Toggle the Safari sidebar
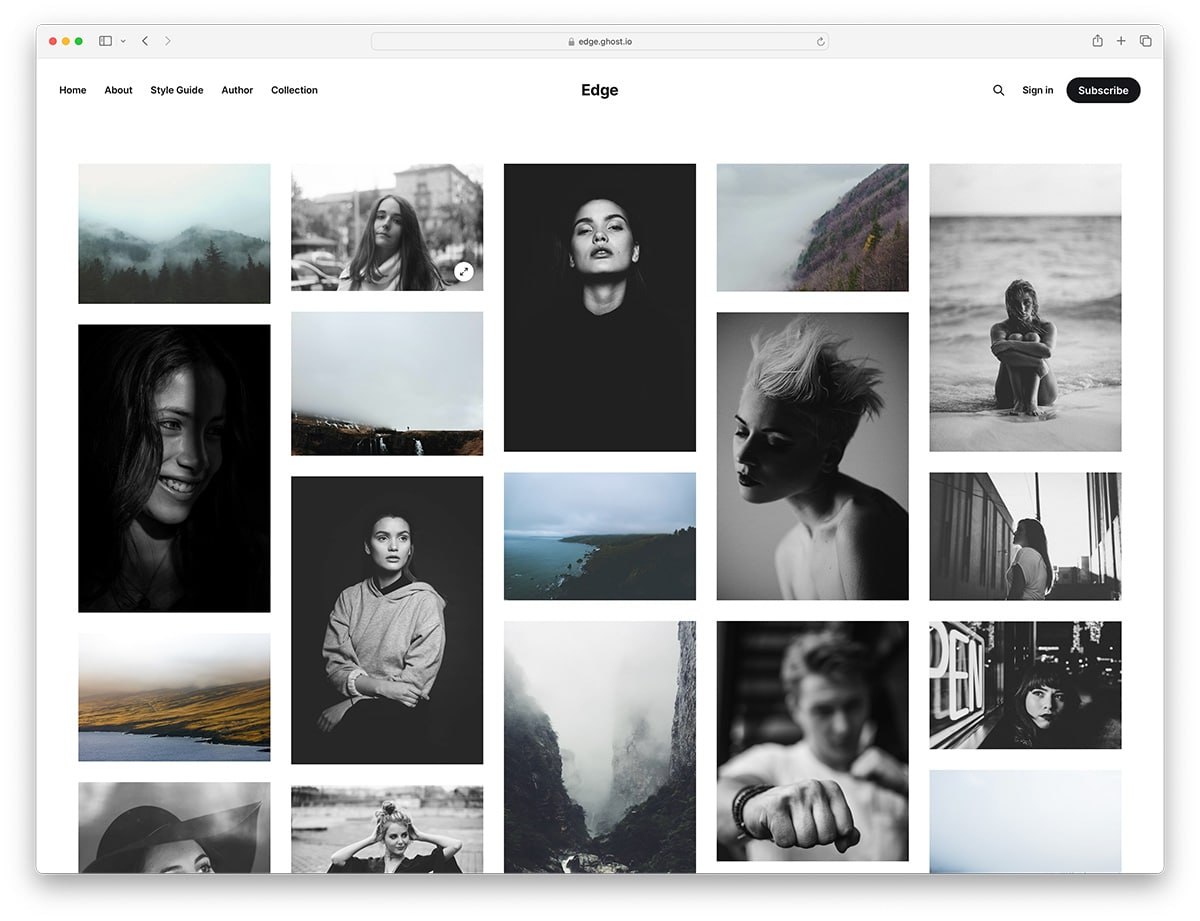Image resolution: width=1200 pixels, height=921 pixels. pos(105,40)
